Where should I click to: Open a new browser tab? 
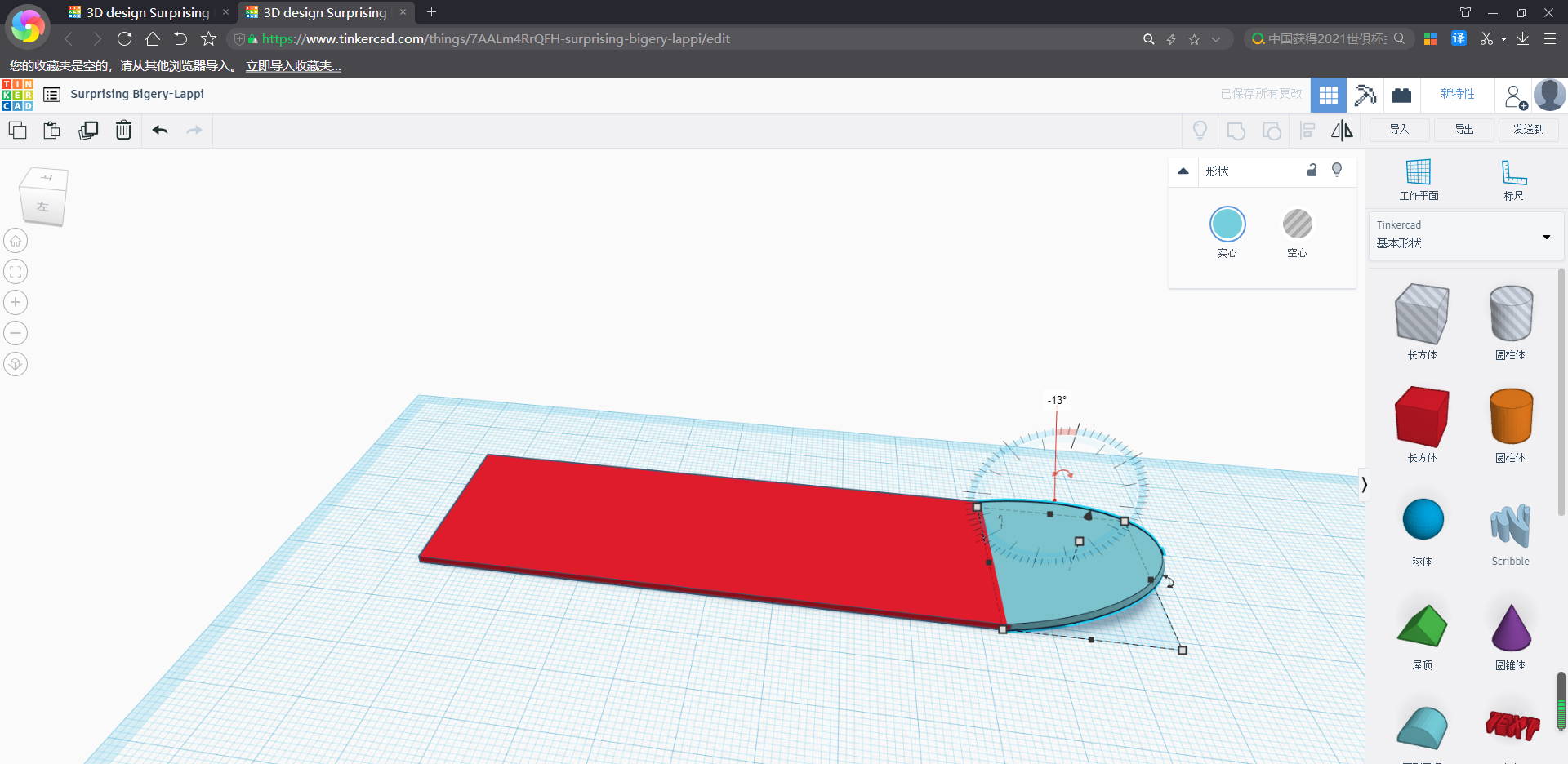click(431, 12)
